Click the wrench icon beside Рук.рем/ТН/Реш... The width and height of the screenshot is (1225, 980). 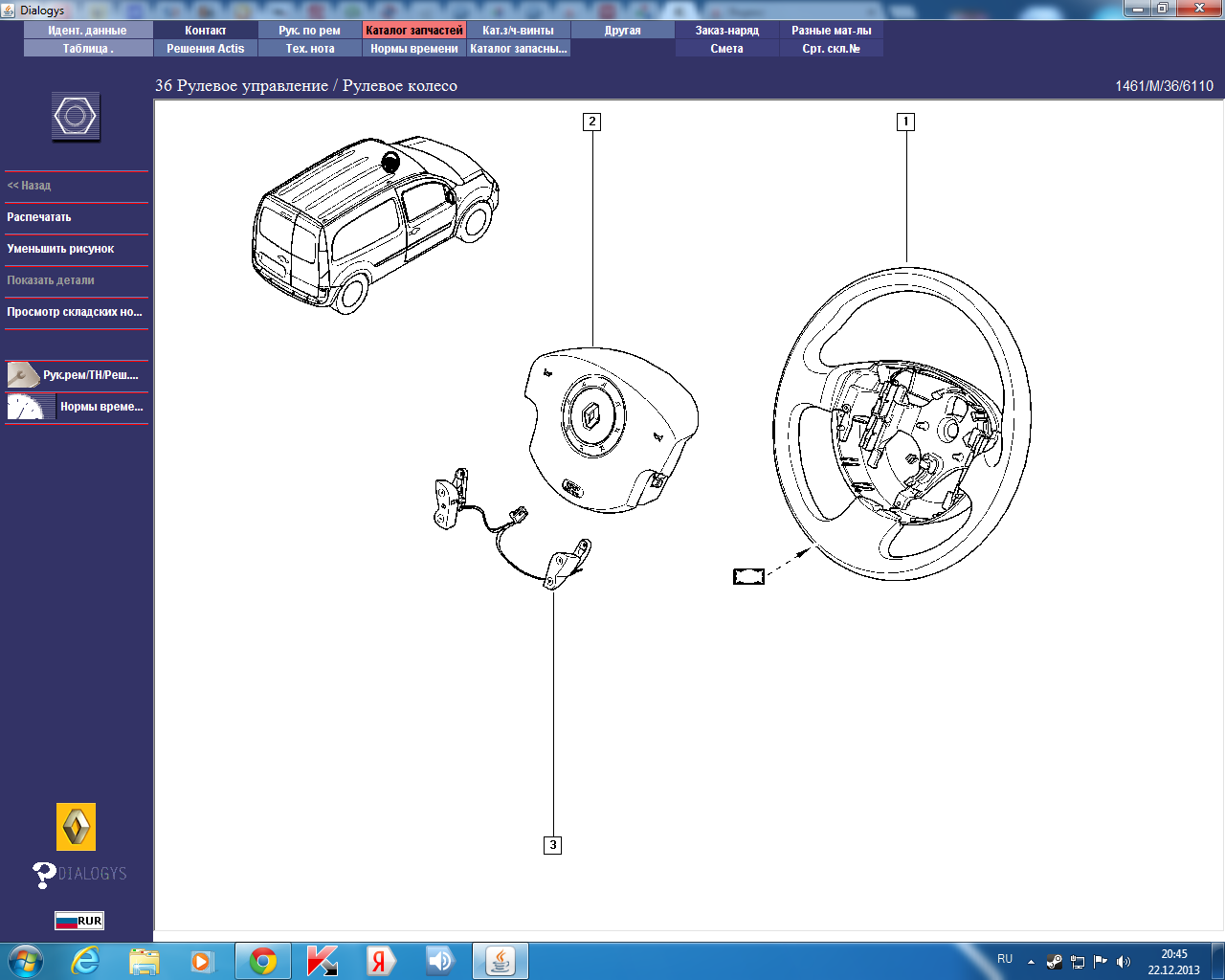[x=23, y=375]
